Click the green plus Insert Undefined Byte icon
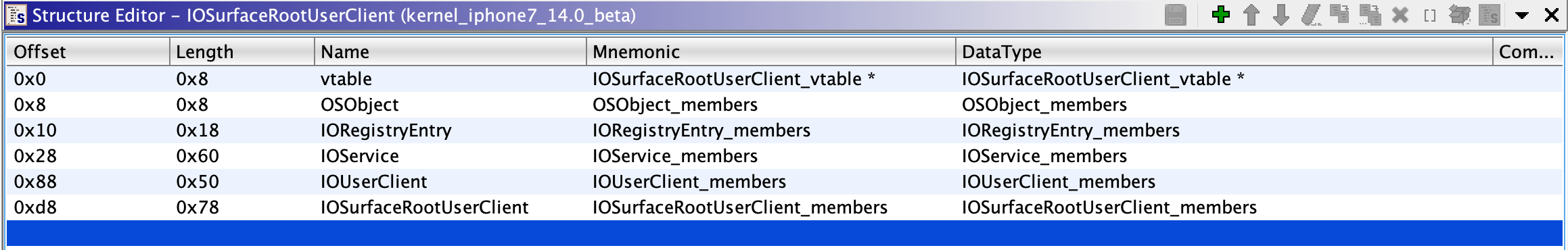The height and width of the screenshot is (250, 1568). (x=1221, y=15)
